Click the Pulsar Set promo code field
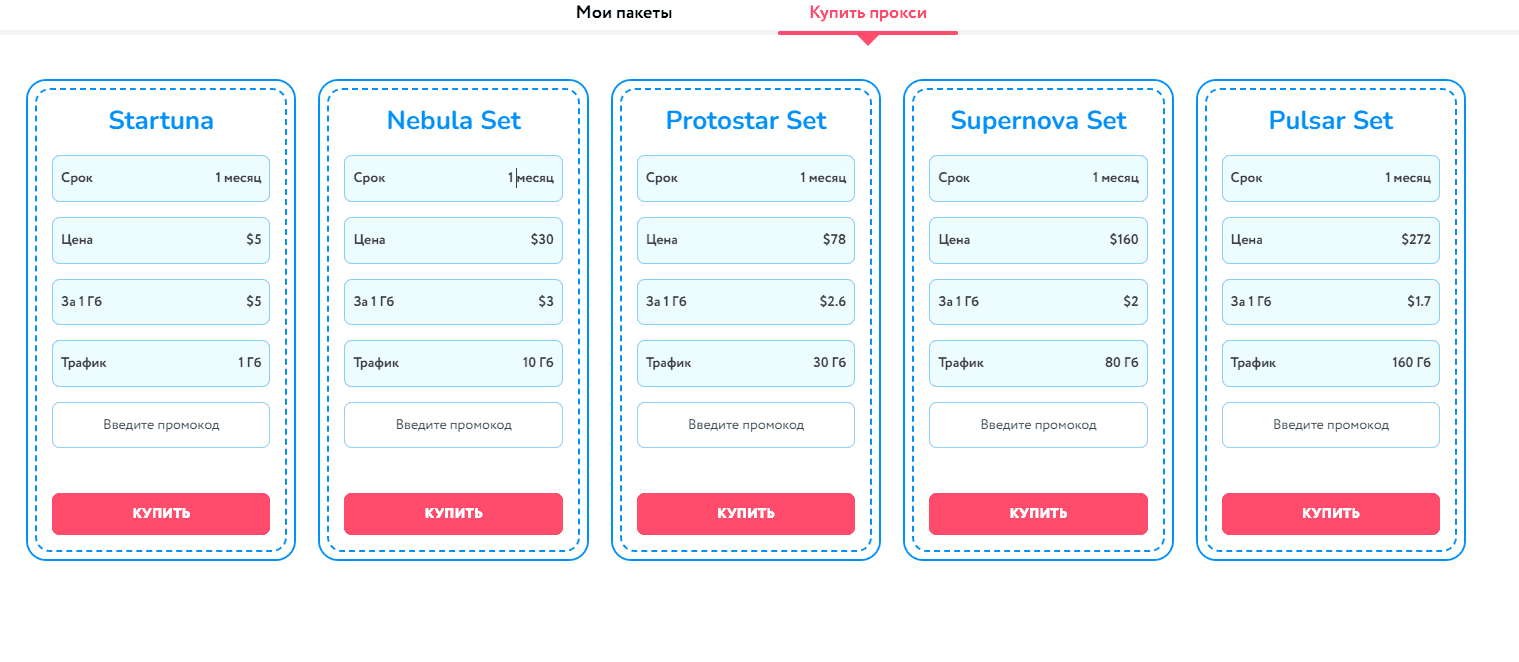 point(1330,424)
